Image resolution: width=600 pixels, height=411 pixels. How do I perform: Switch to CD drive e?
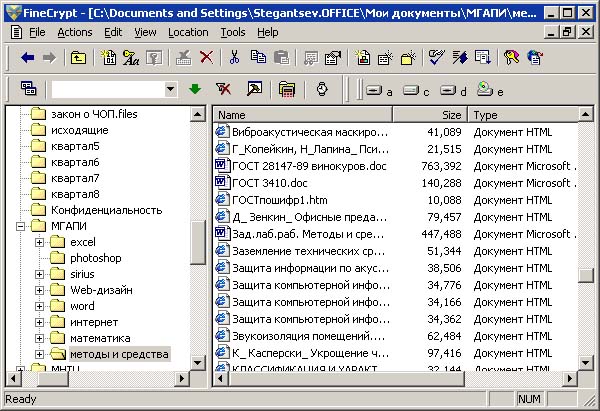[x=490, y=90]
